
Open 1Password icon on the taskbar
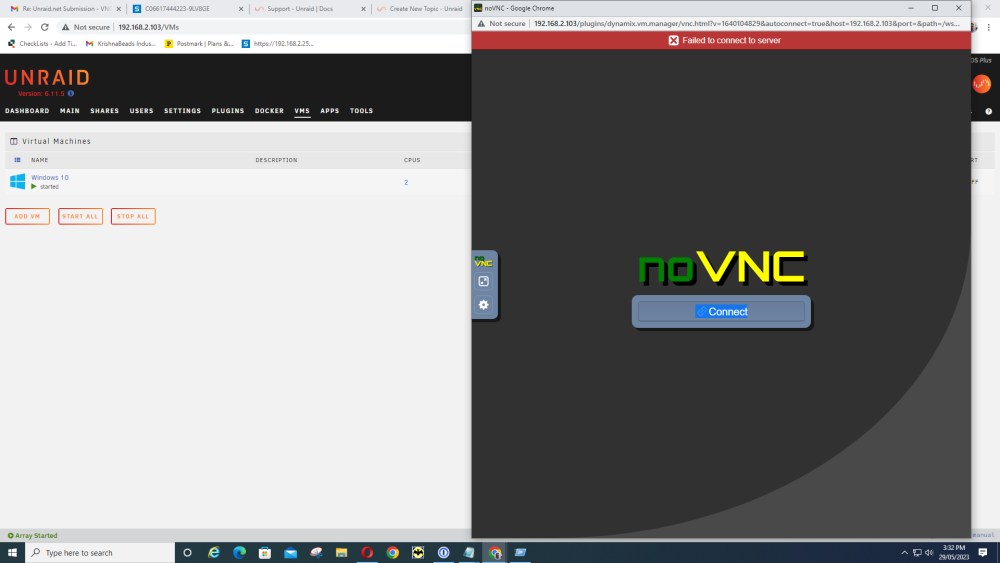point(443,553)
